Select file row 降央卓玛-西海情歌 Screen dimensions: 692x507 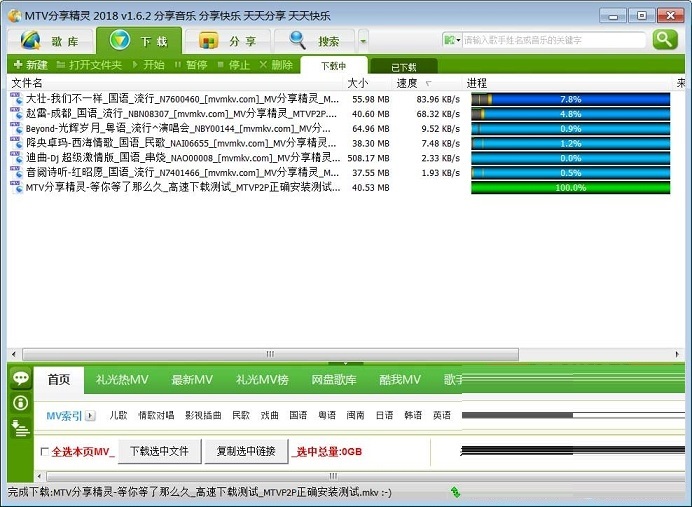340,143
